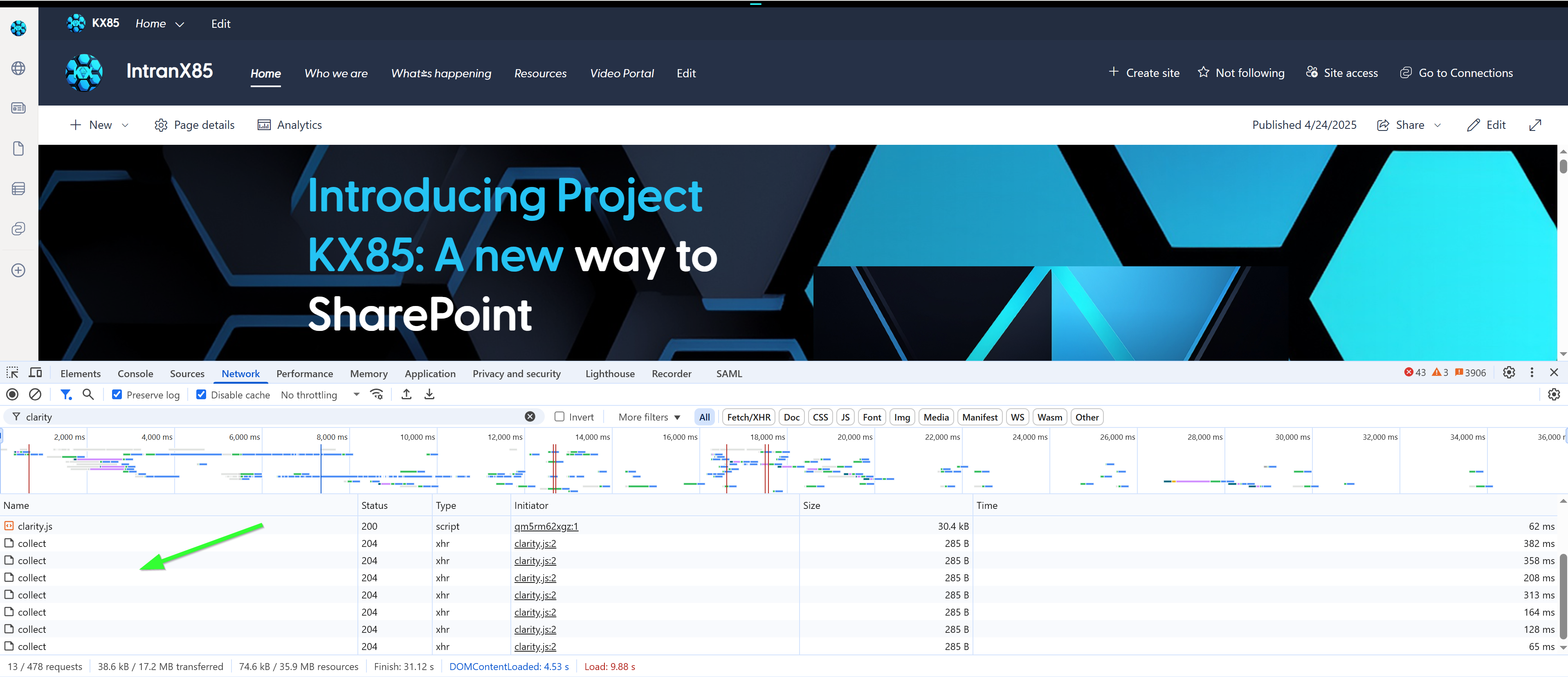Click the Edit pencil button in command bar
Image resolution: width=1568 pixels, height=677 pixels.
tap(1487, 125)
